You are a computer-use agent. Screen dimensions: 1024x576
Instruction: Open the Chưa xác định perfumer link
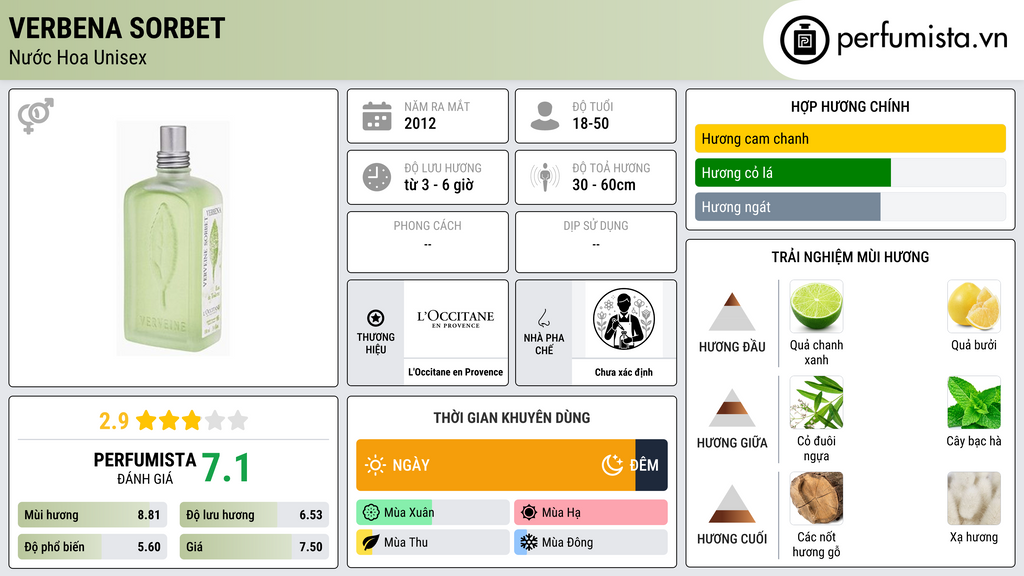(x=624, y=372)
